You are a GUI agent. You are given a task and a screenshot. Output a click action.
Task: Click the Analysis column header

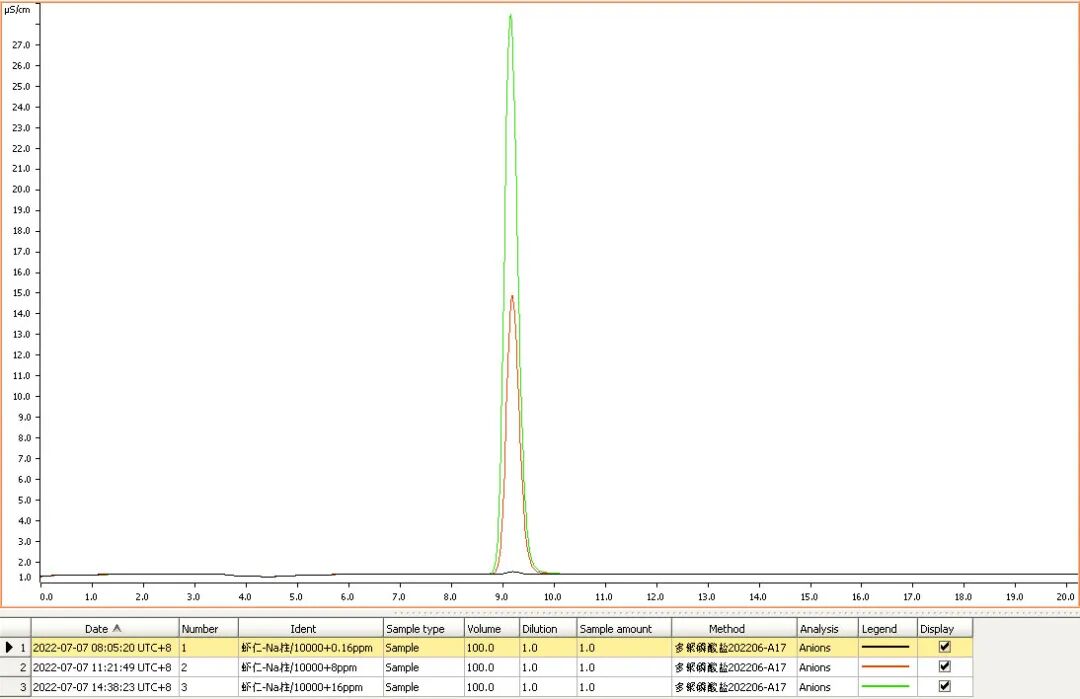pyautogui.click(x=828, y=628)
